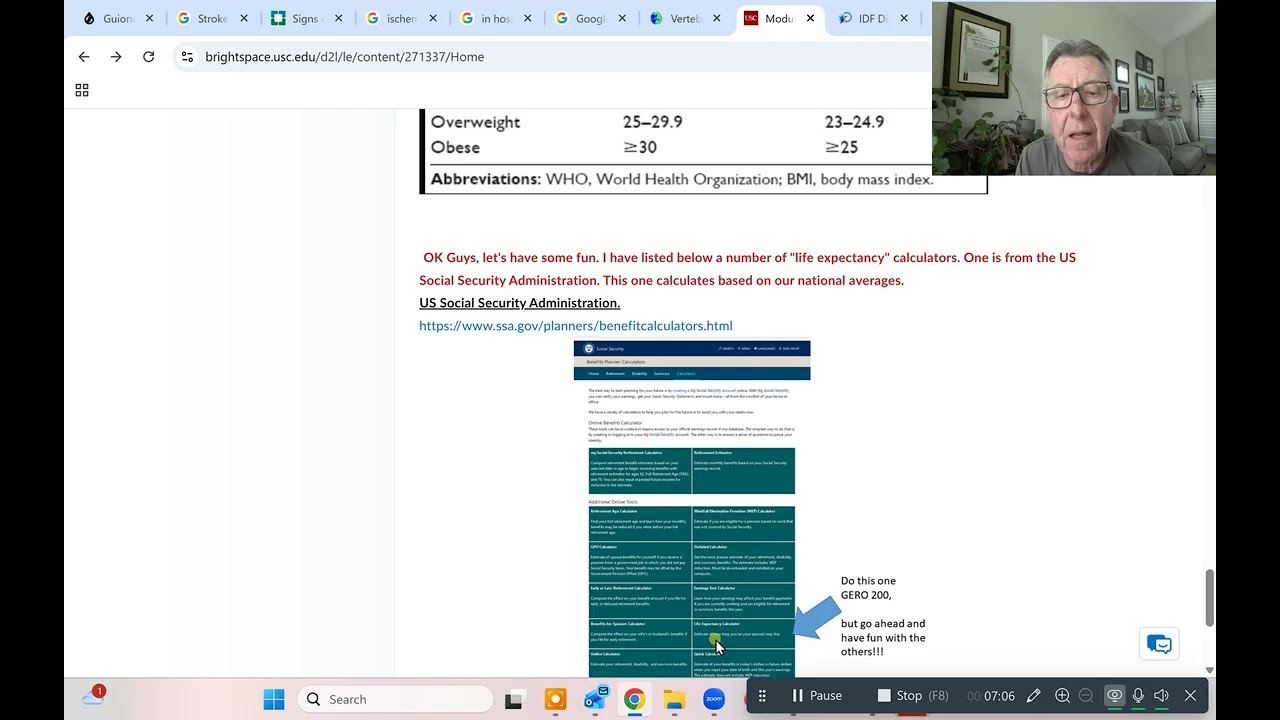Image resolution: width=1280 pixels, height=720 pixels.
Task: Click the 'Overweight' table row label
Action: [475, 122]
